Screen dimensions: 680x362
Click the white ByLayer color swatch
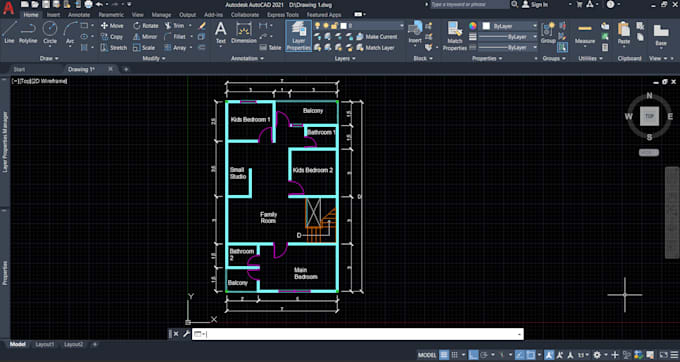(487, 26)
